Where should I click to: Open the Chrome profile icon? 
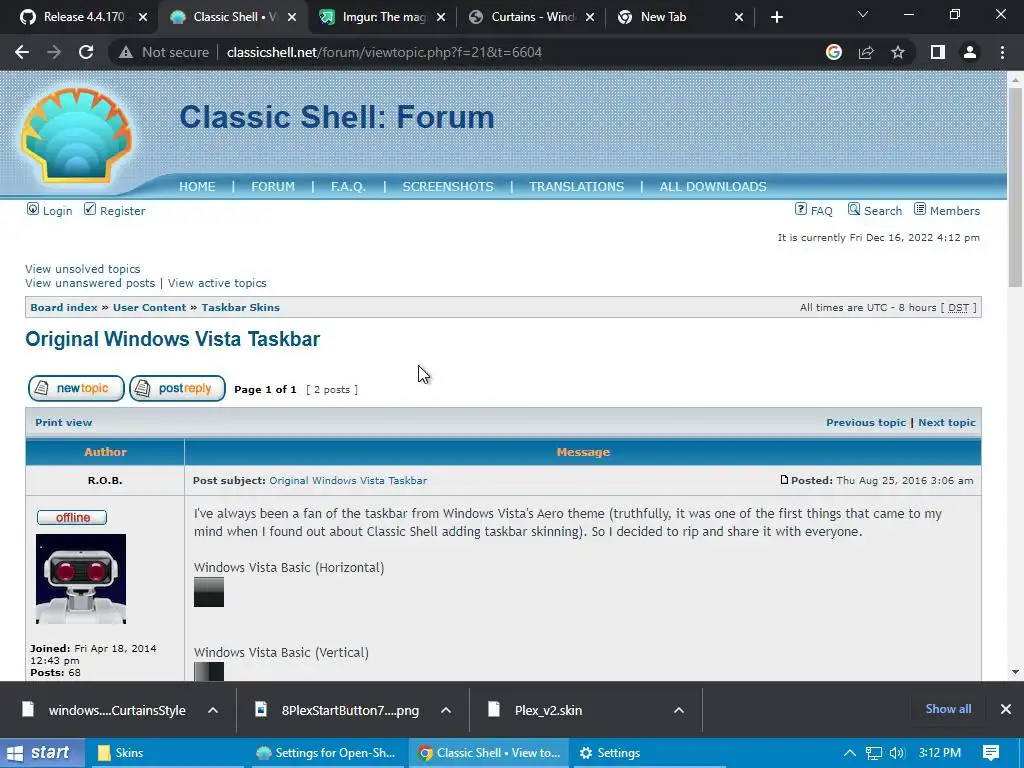[x=970, y=52]
